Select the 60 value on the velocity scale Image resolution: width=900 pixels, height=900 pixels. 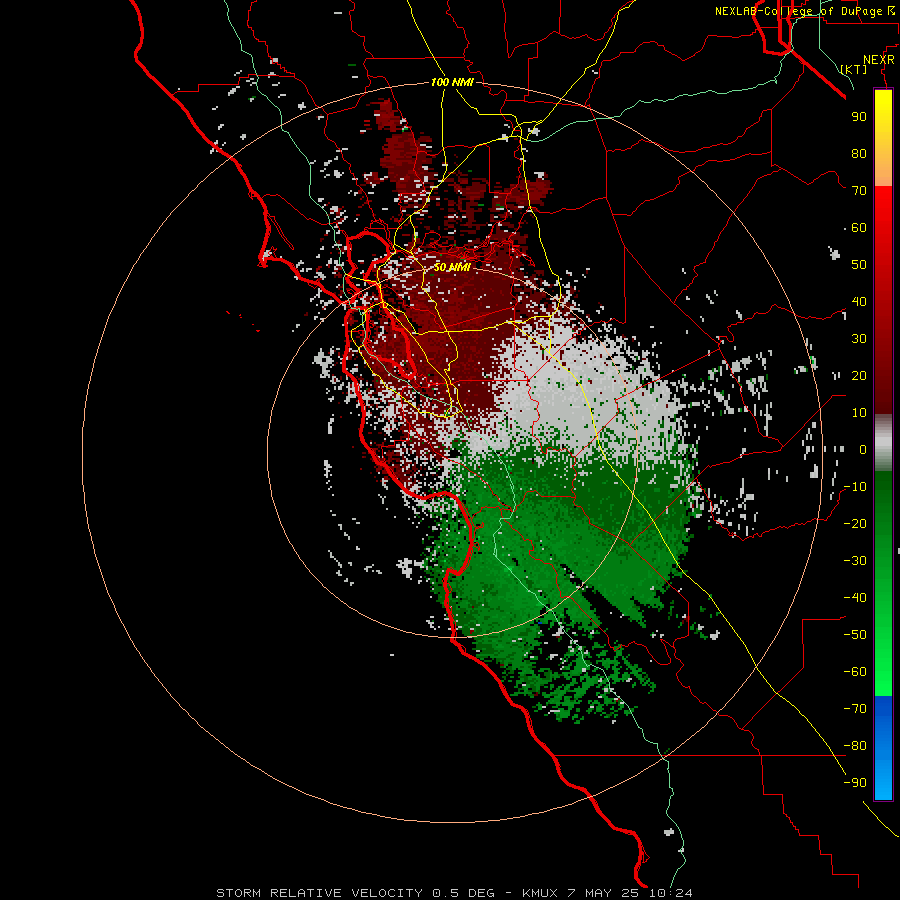click(x=859, y=227)
